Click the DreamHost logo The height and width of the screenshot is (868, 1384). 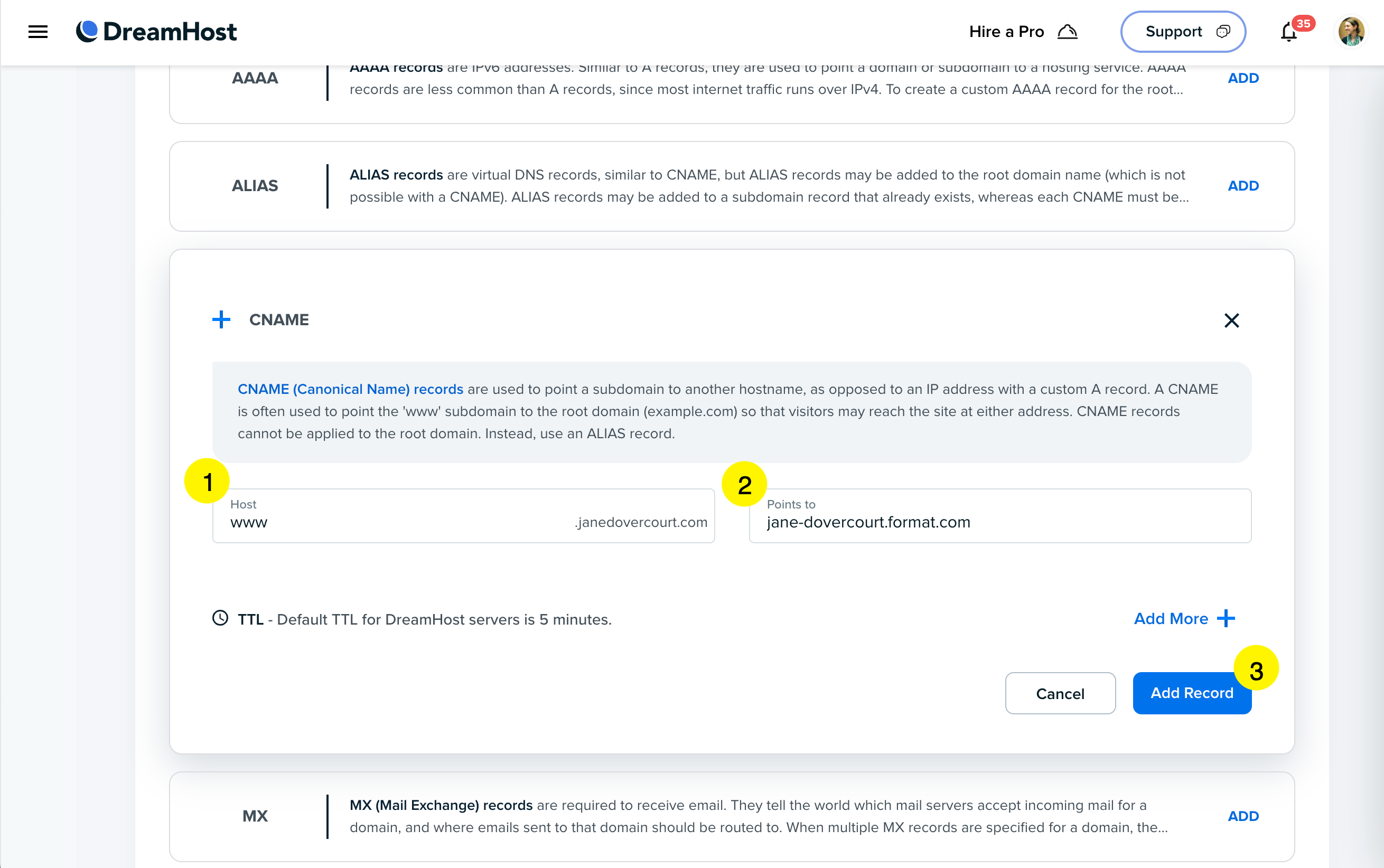click(x=156, y=32)
